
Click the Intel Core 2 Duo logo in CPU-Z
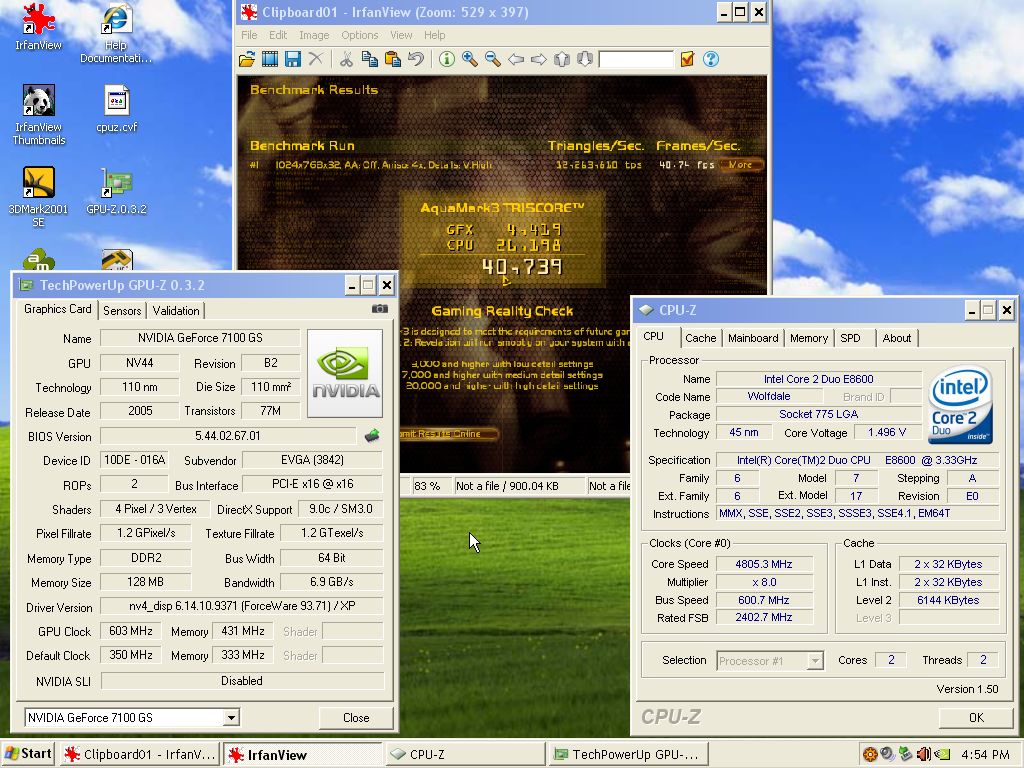pyautogui.click(x=960, y=404)
